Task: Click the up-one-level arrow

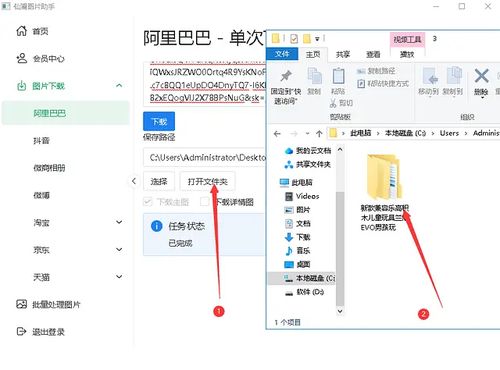Action: pos(319,134)
